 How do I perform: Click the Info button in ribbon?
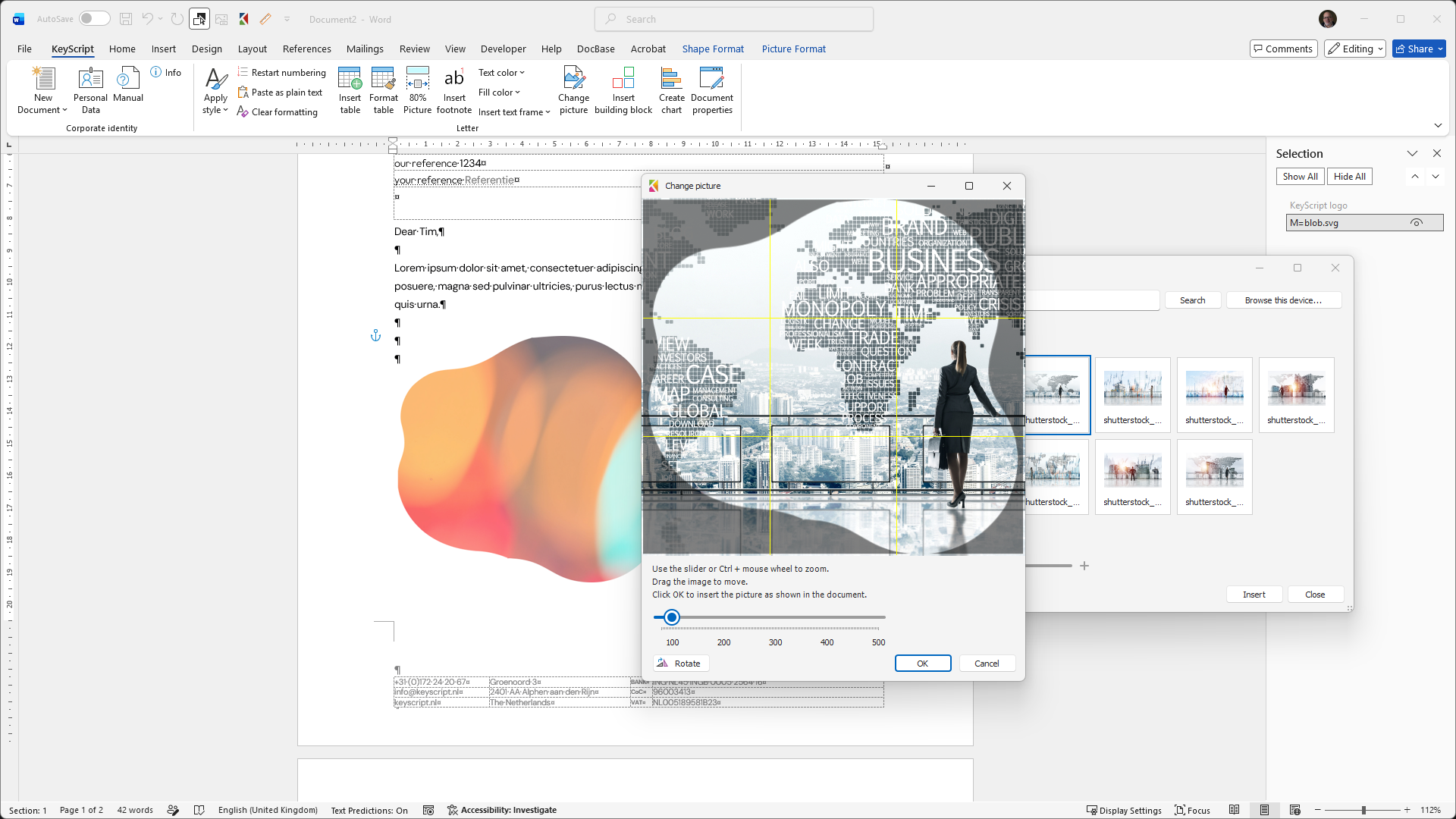[x=166, y=72]
